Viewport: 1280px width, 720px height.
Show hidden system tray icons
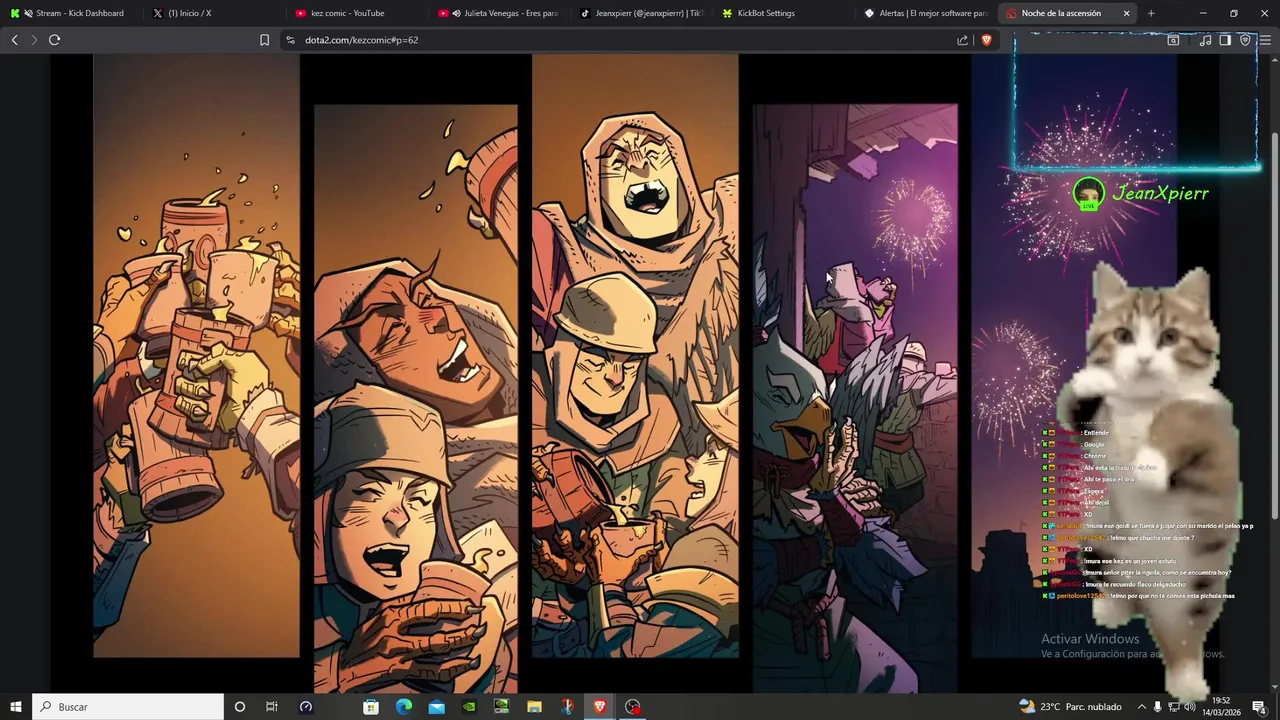click(1141, 707)
